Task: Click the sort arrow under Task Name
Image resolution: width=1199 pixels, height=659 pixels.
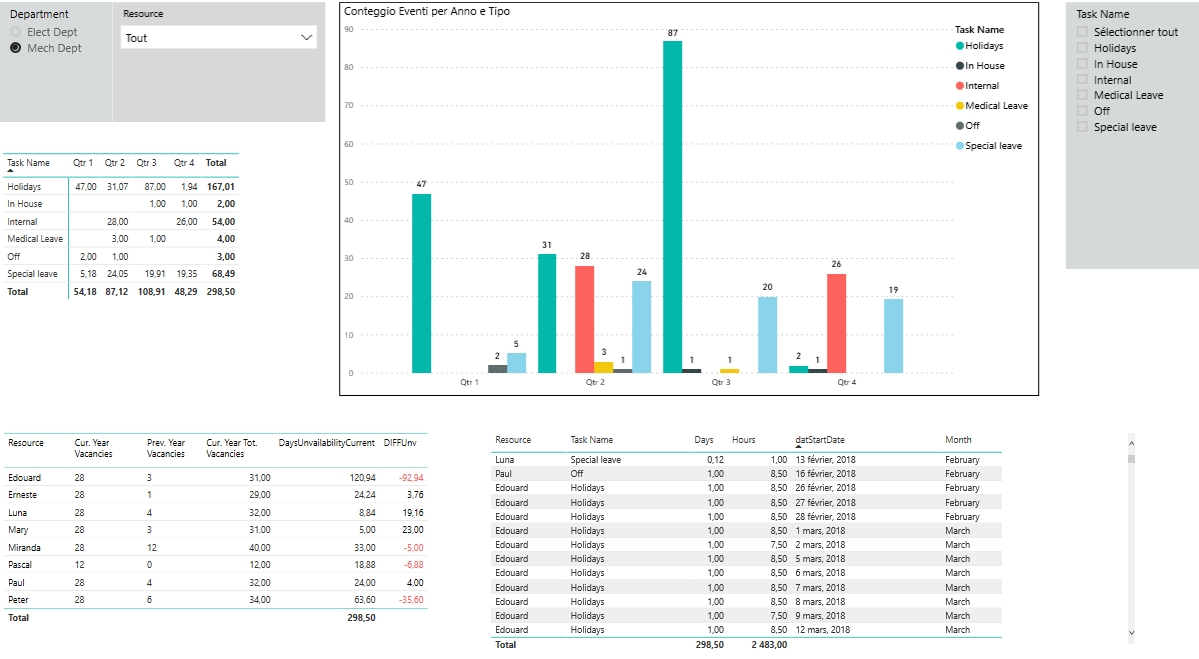Action: click(11, 172)
